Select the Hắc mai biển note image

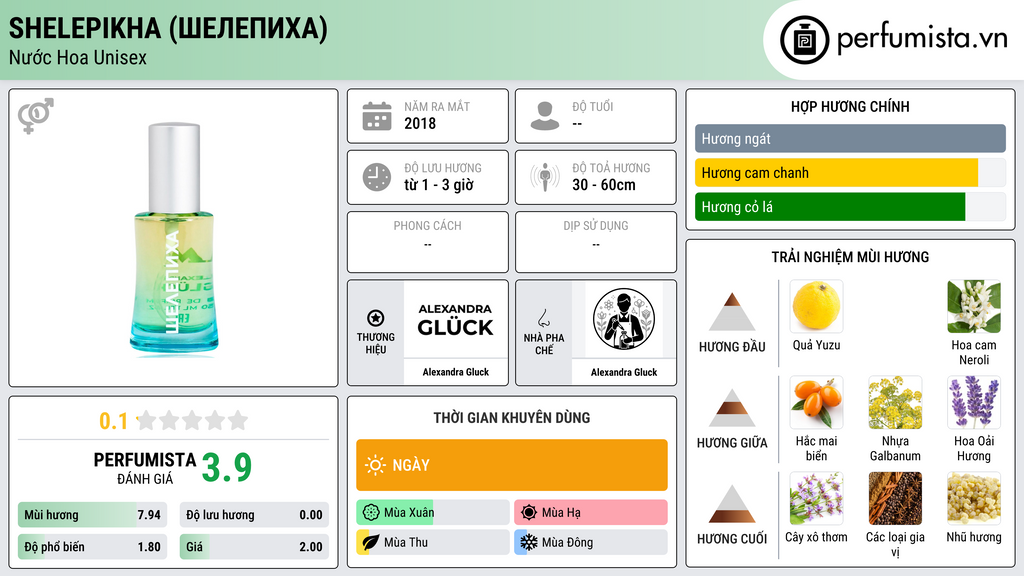(816, 402)
